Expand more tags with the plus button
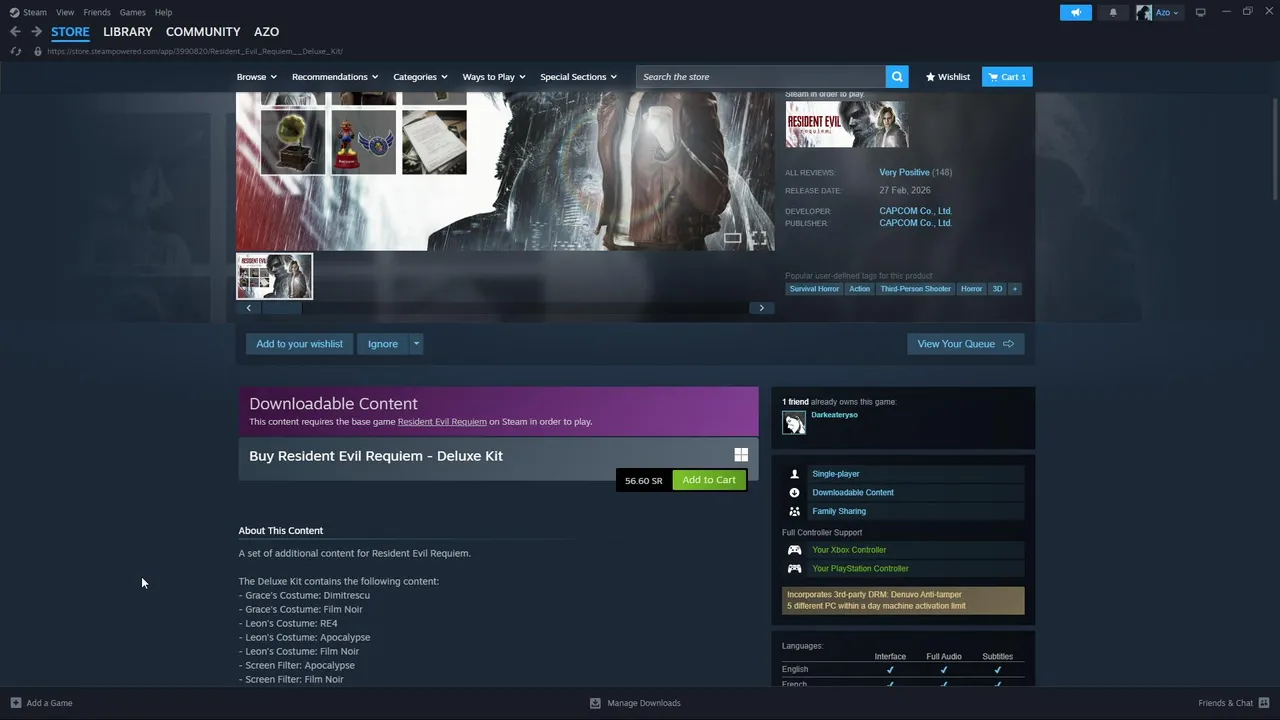 click(1015, 289)
